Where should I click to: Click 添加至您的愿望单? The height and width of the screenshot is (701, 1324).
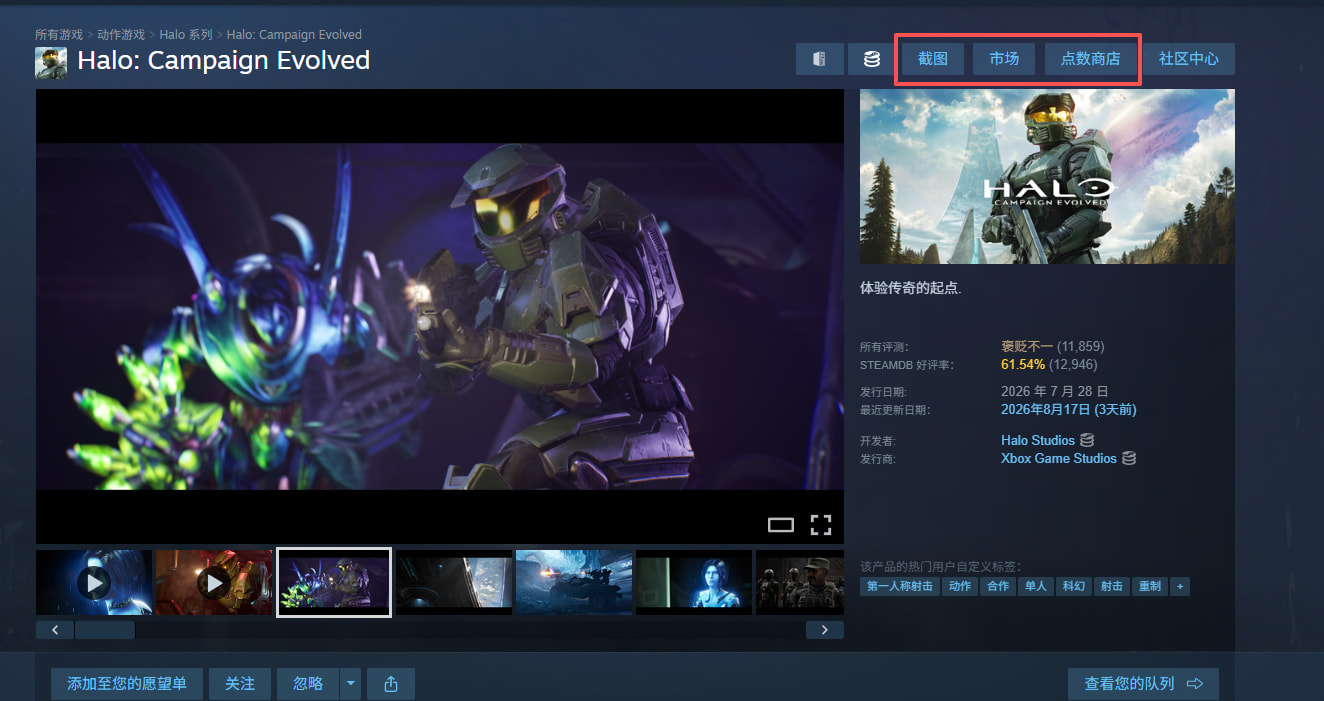(x=127, y=684)
